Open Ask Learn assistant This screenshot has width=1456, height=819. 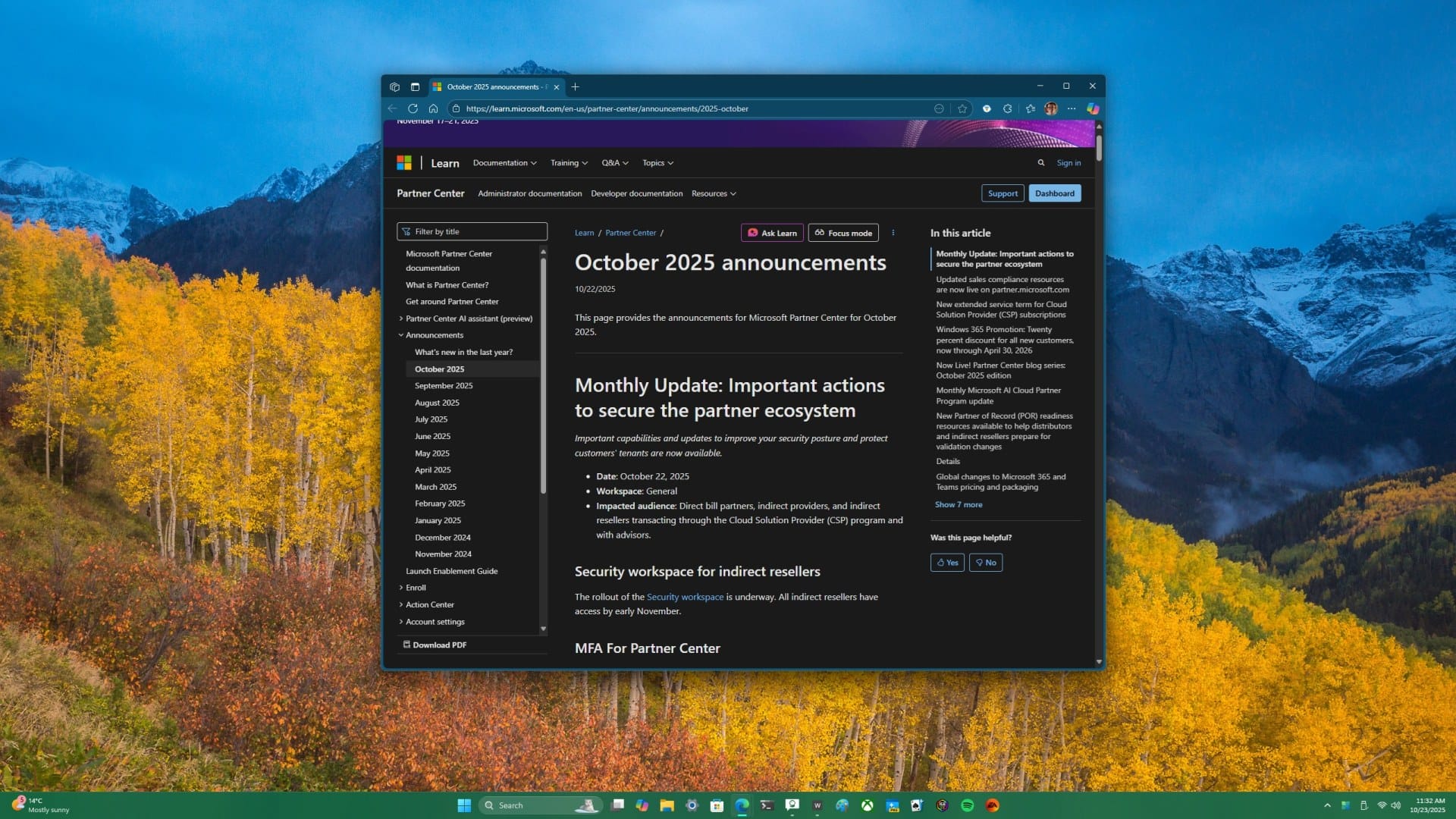[772, 233]
